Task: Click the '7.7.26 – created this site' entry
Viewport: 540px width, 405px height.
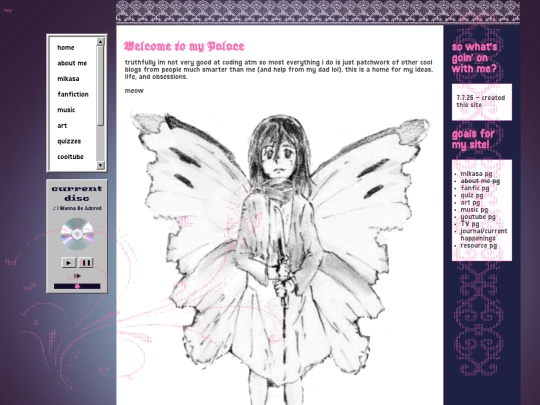Action: coord(481,101)
